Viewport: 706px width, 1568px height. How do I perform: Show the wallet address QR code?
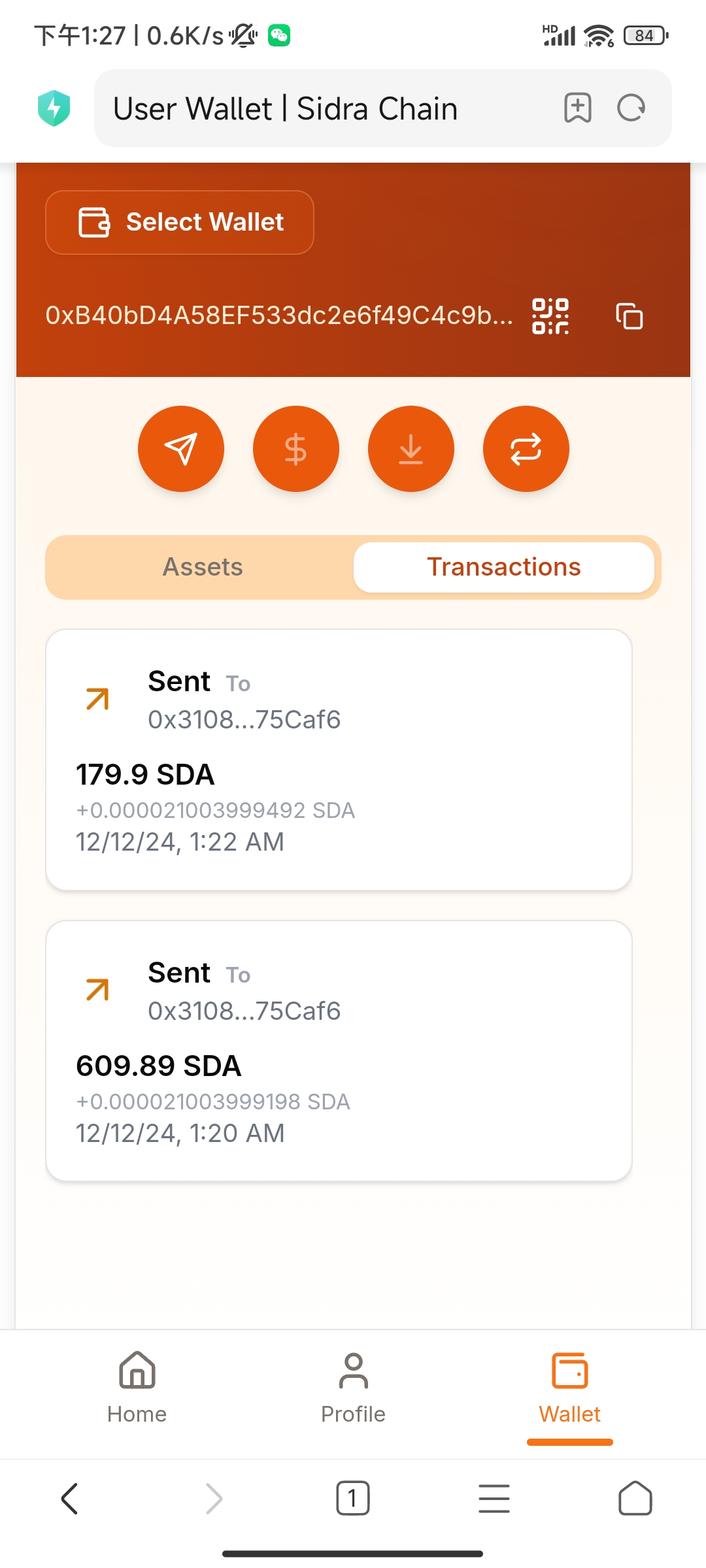550,316
